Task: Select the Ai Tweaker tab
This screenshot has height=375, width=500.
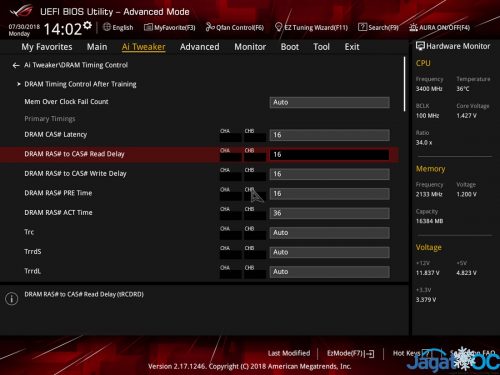Action: tap(143, 47)
